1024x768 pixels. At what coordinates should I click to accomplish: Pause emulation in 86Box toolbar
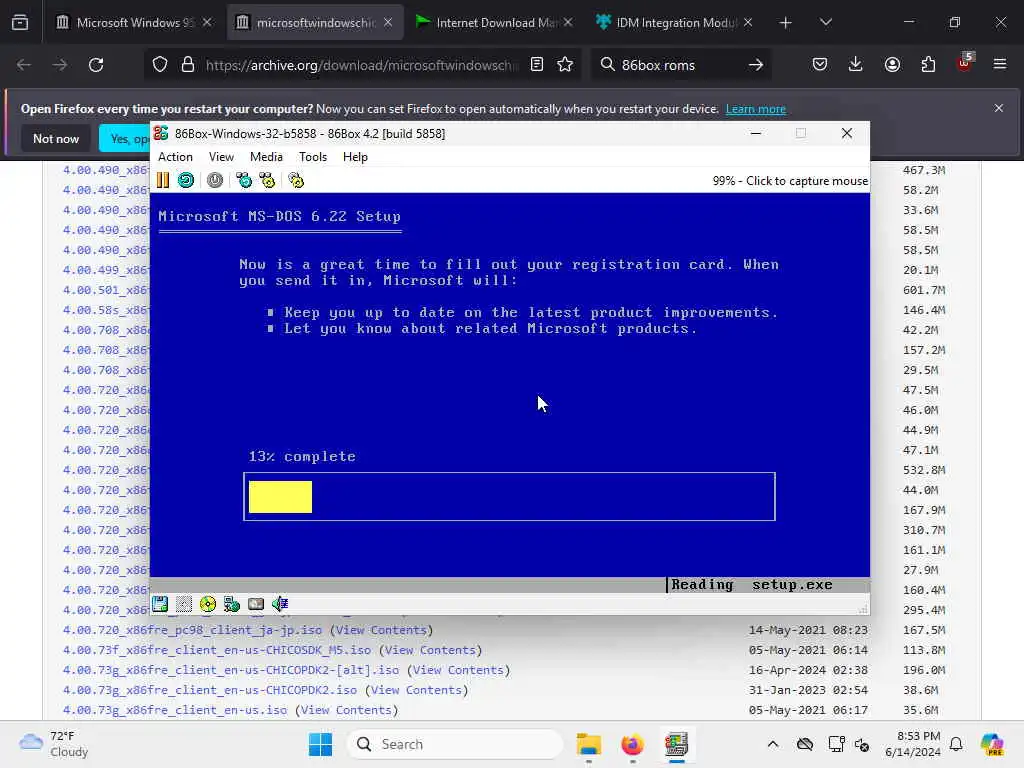coord(163,180)
